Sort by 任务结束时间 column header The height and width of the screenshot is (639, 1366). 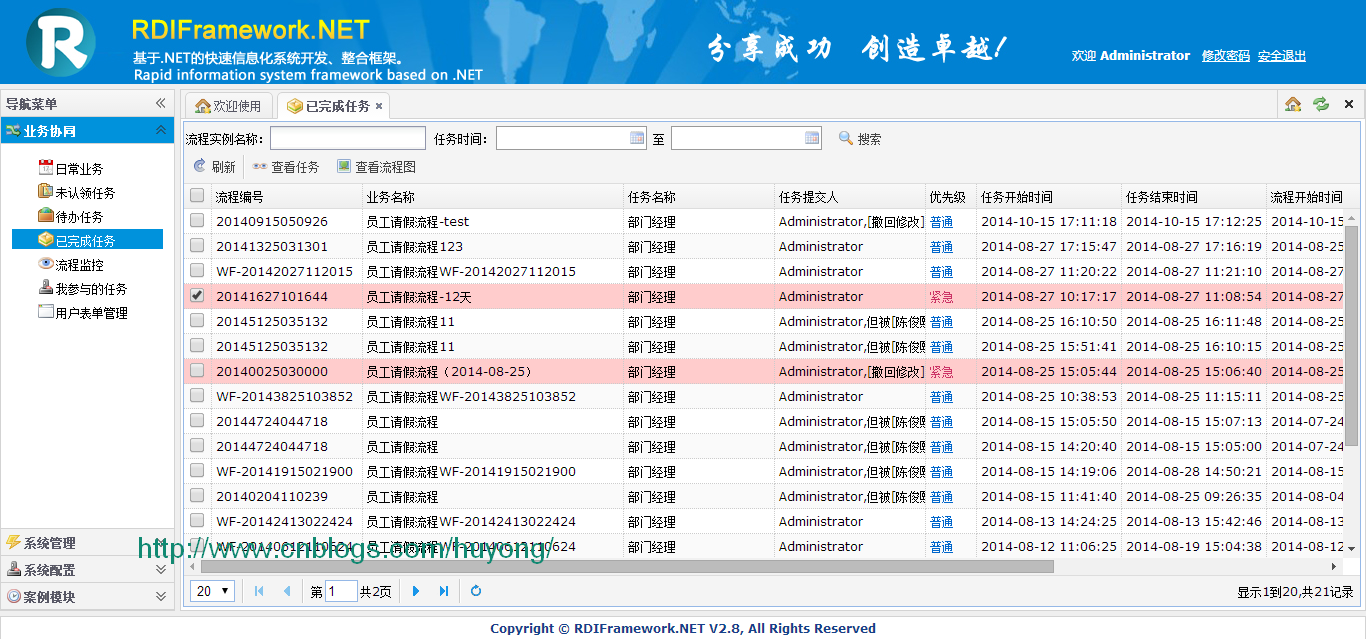pos(1194,196)
